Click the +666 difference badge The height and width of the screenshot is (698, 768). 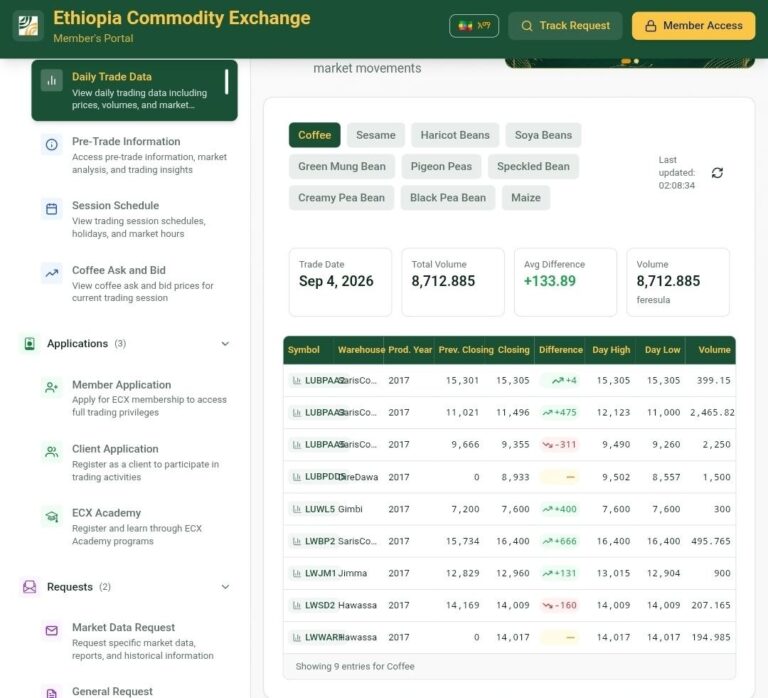point(559,541)
